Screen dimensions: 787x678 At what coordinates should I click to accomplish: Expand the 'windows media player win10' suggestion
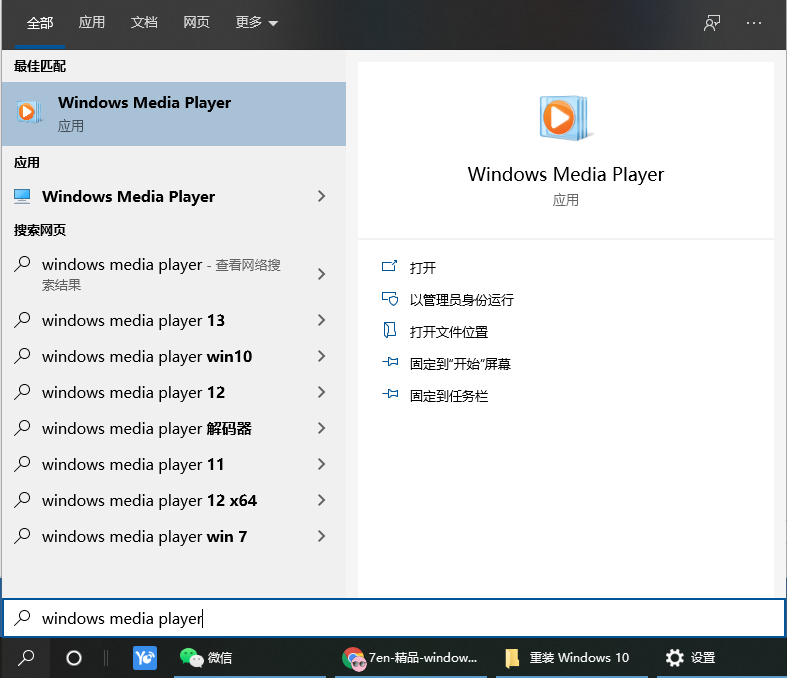tap(321, 356)
